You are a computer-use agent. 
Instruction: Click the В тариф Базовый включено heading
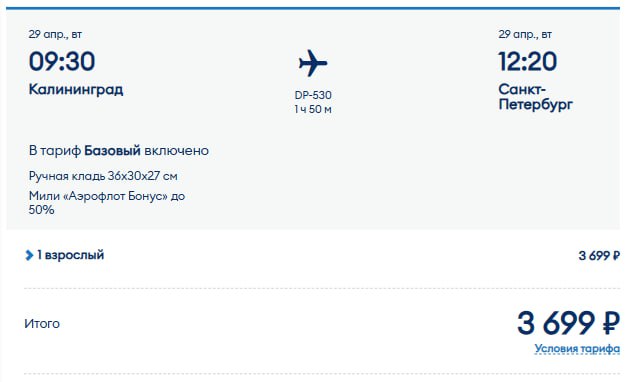point(119,151)
